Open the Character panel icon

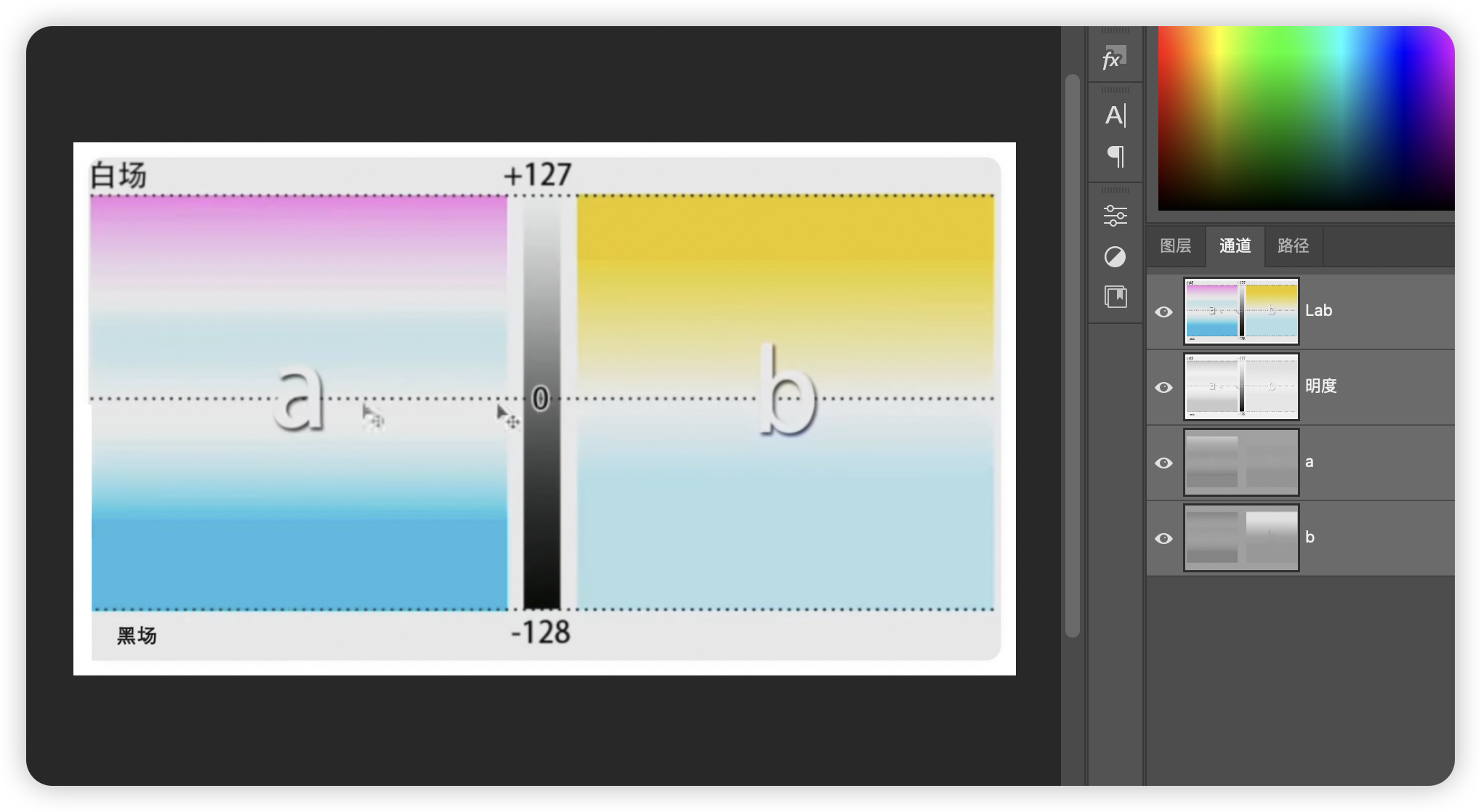click(1115, 115)
